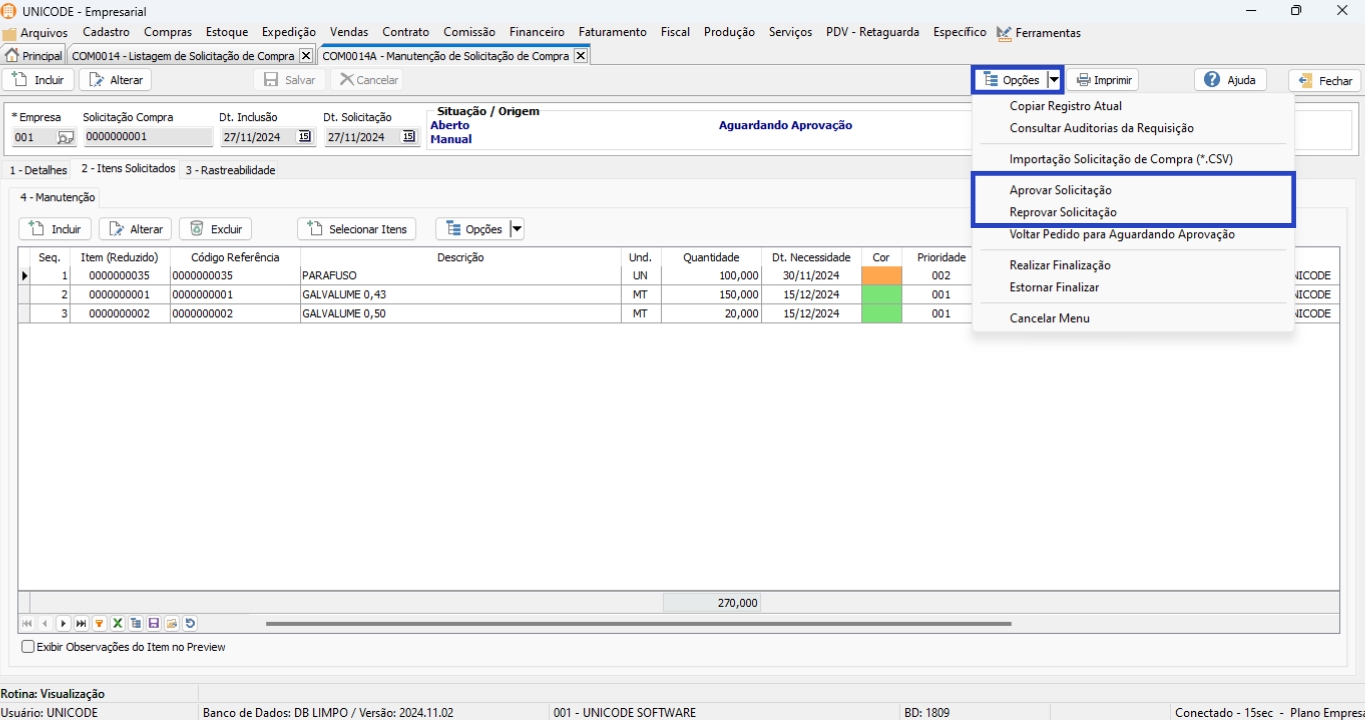This screenshot has height=720, width=1365.
Task: Close the COM0014A Manutenção tab
Action: tap(579, 56)
